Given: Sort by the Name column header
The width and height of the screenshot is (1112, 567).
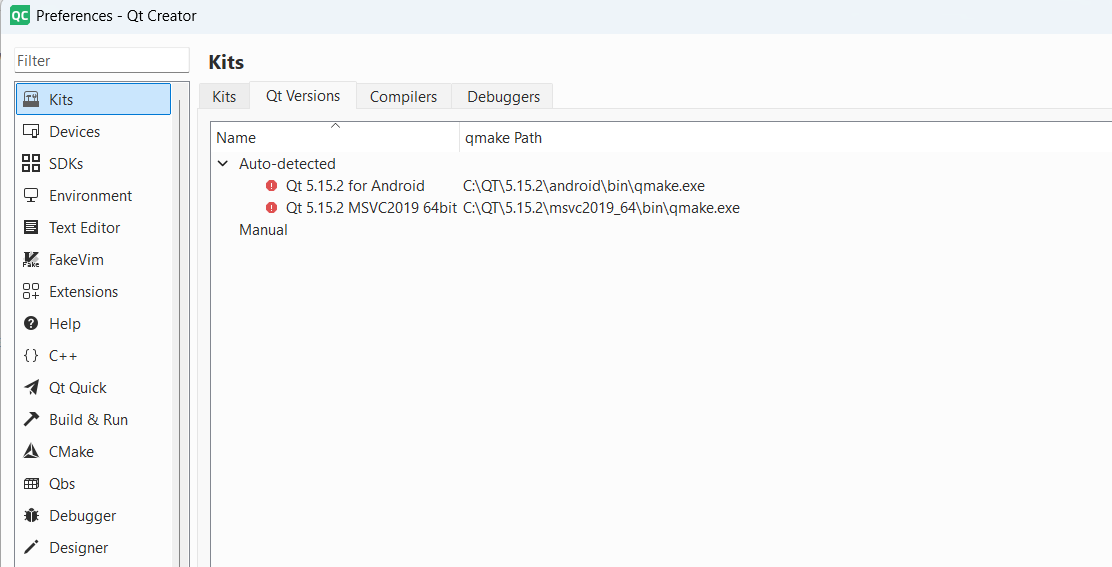Looking at the screenshot, I should pos(236,138).
